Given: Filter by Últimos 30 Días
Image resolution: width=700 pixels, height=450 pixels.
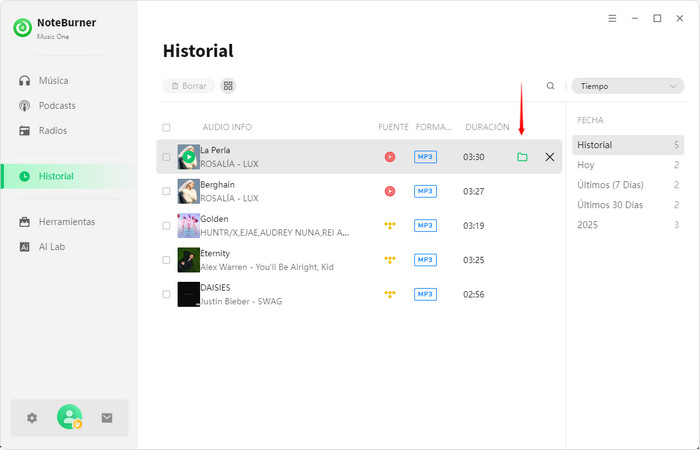Looking at the screenshot, I should (x=628, y=205).
